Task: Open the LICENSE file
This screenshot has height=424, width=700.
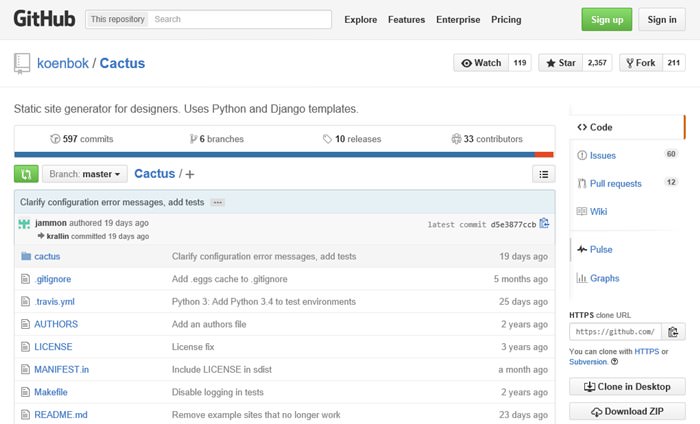Action: pyautogui.click(x=53, y=347)
